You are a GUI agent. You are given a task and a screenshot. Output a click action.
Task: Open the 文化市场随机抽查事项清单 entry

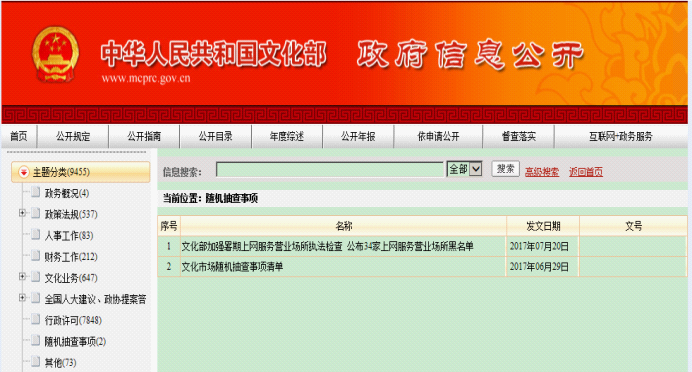pos(232,267)
